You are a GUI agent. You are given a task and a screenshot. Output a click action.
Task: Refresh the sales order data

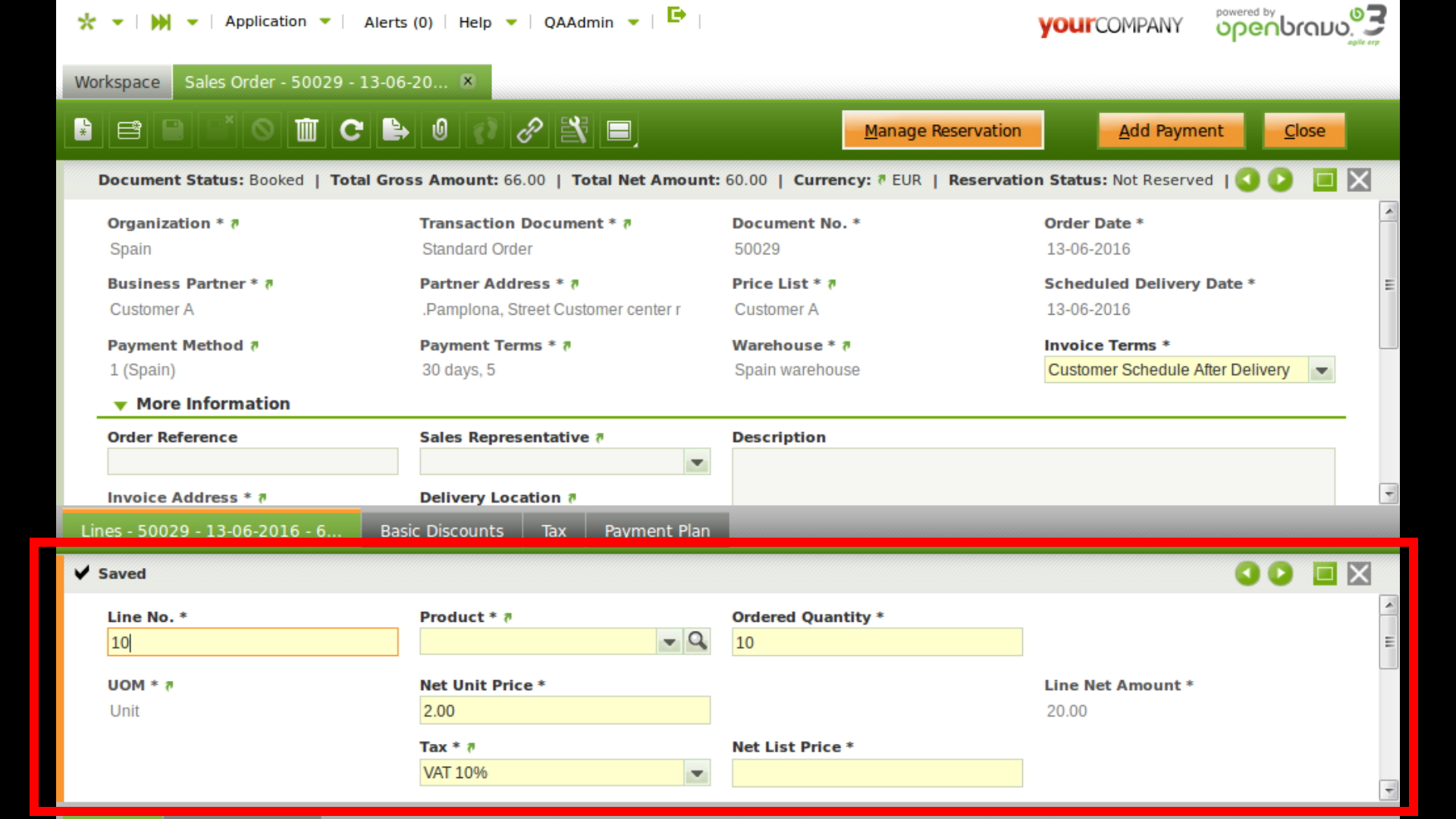(x=350, y=130)
